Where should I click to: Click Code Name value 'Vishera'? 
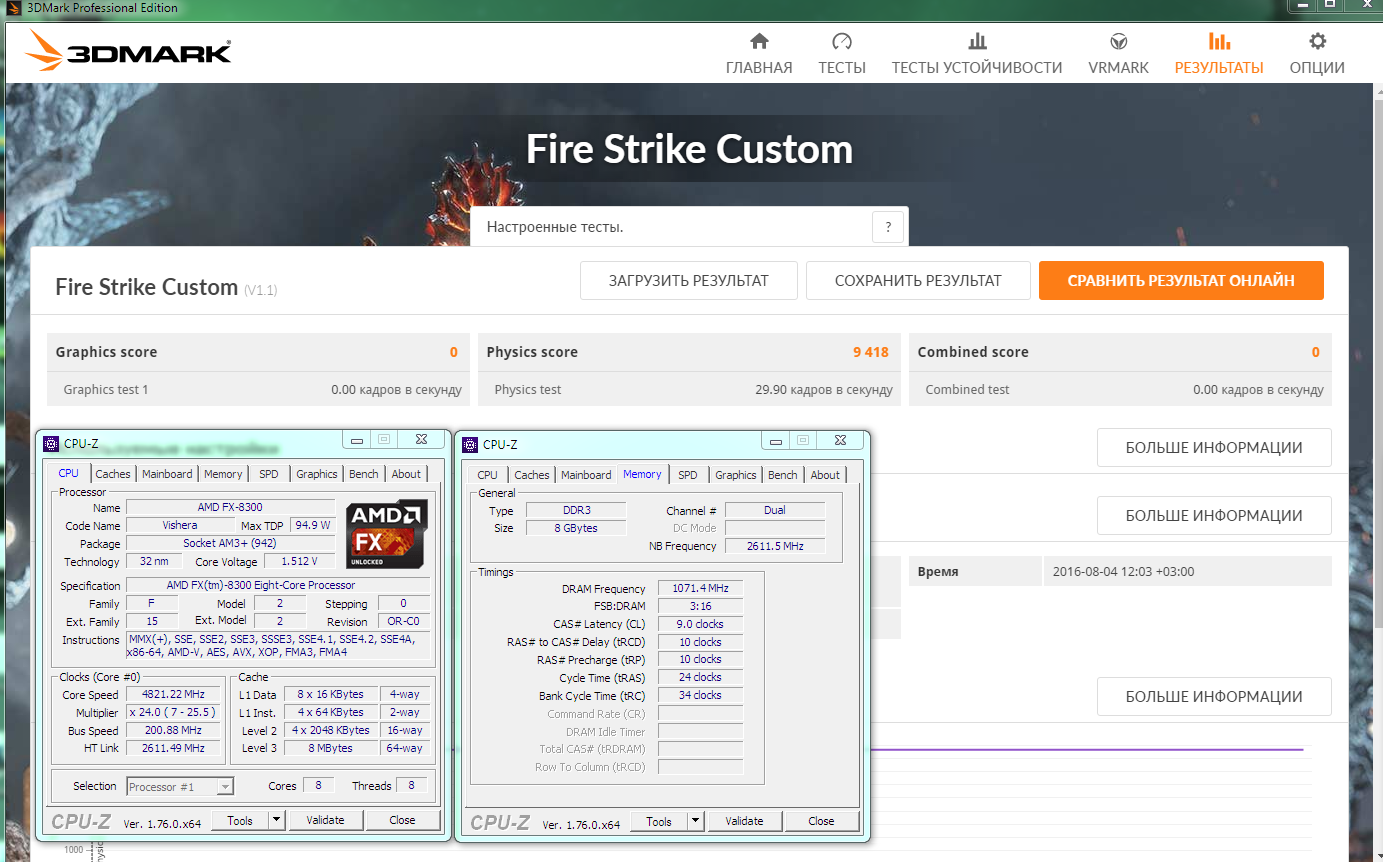click(x=180, y=525)
